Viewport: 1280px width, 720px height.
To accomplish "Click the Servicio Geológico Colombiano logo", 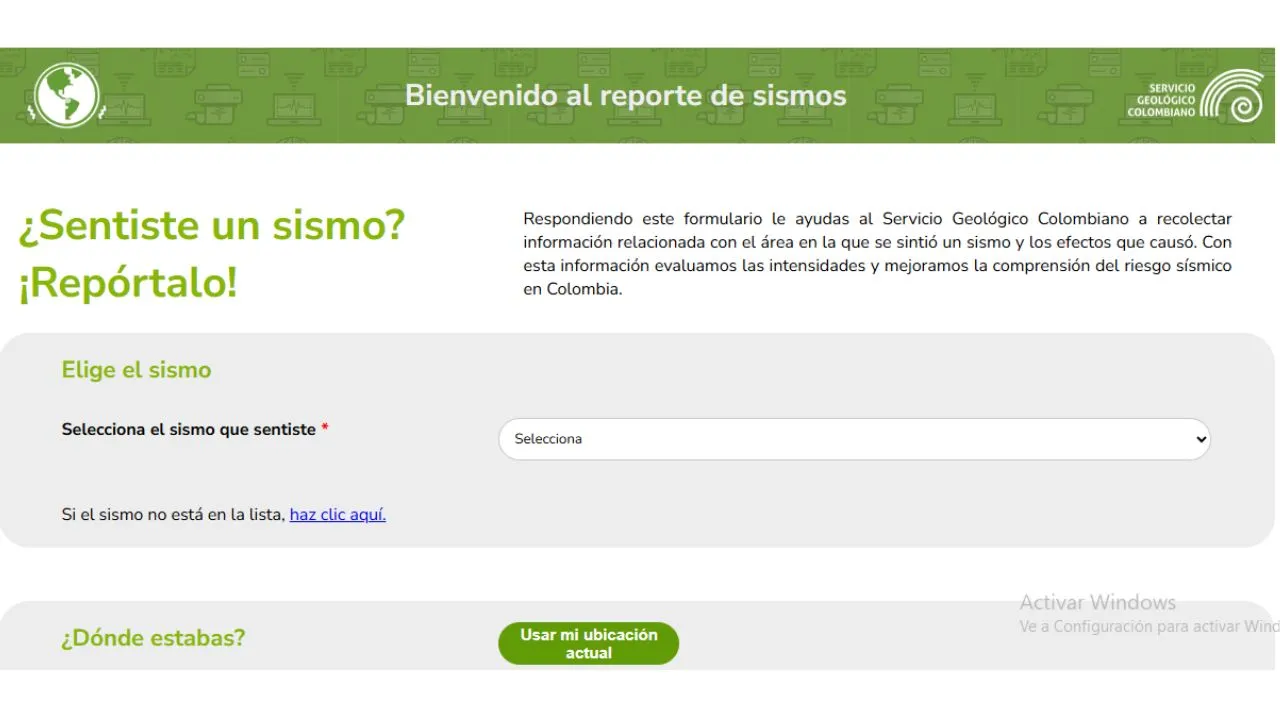I will click(x=1195, y=96).
